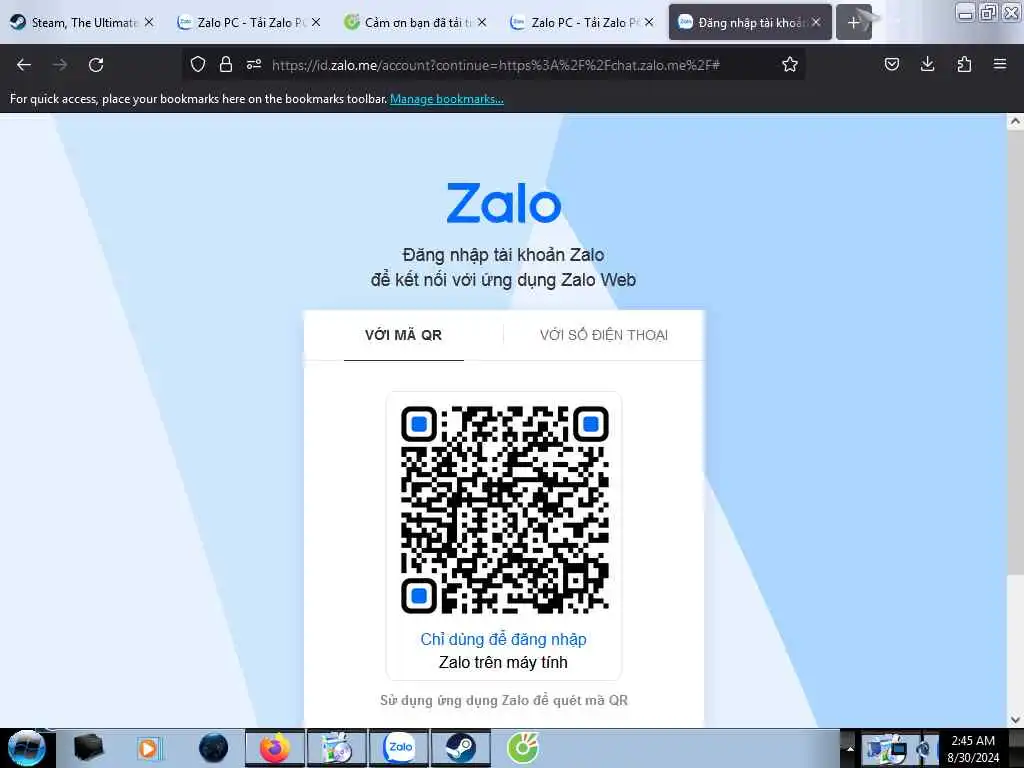
Task: Close the Cảm ơn bạn đã tải tab
Action: 482,22
